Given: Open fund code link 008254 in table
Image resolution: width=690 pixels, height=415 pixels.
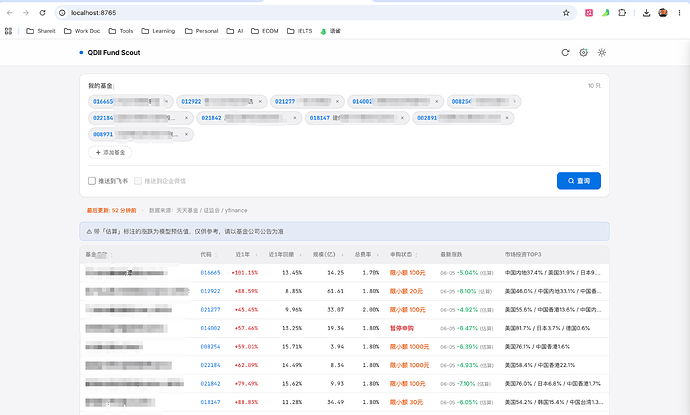Looking at the screenshot, I should tap(210, 347).
